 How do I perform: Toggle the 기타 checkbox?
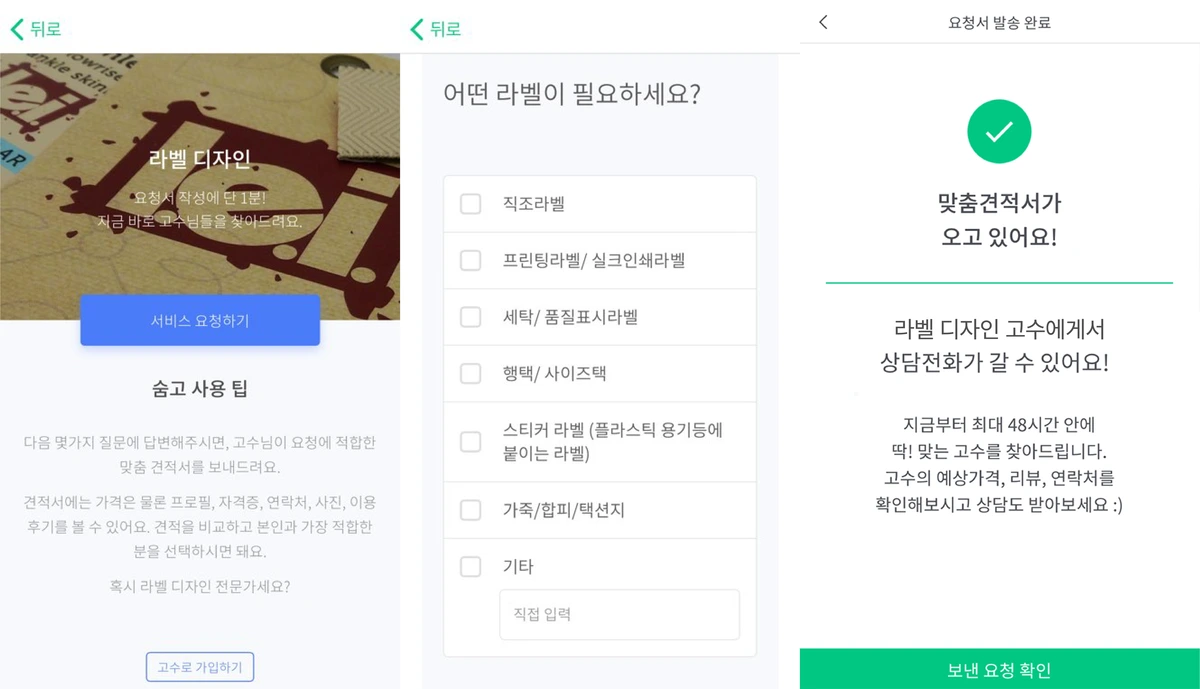pyautogui.click(x=470, y=567)
